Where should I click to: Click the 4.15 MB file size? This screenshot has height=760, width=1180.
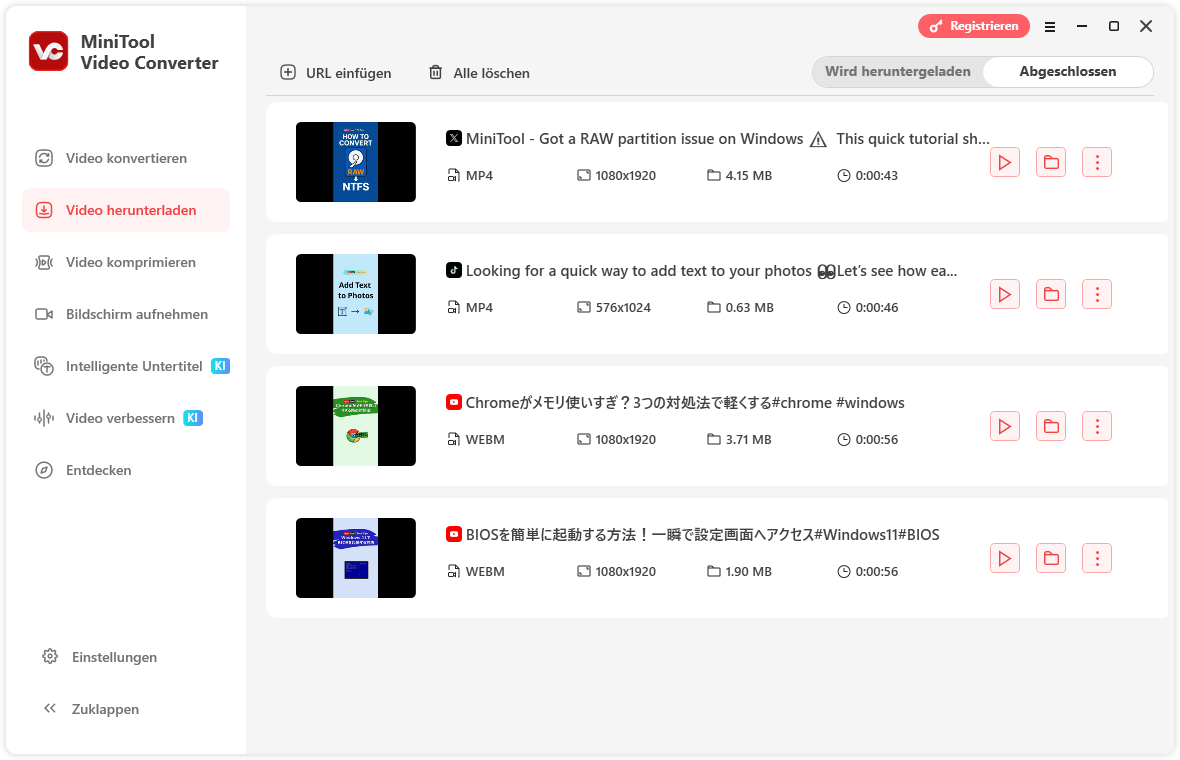tap(749, 175)
